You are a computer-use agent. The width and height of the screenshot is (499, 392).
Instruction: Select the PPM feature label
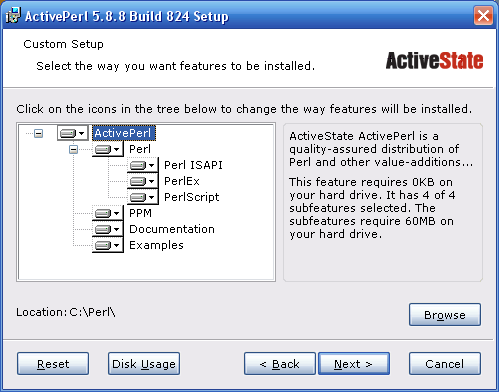click(x=140, y=213)
